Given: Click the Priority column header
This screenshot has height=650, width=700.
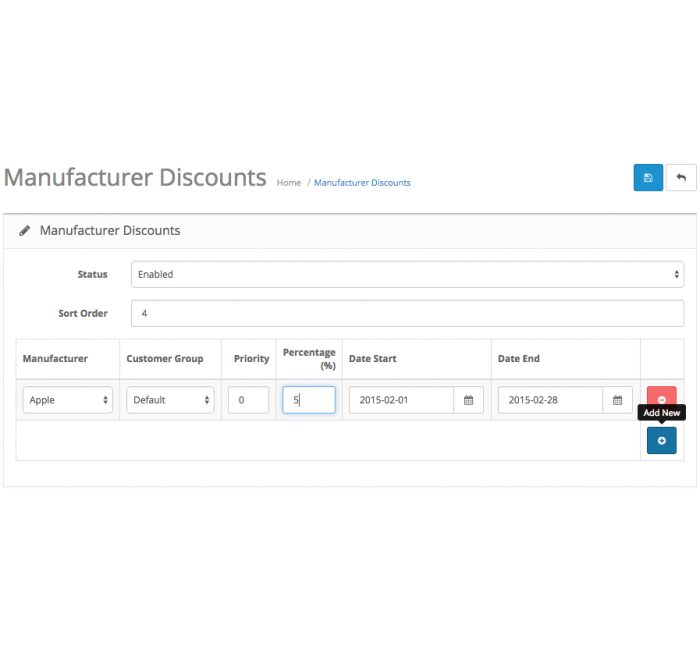Looking at the screenshot, I should point(251,358).
